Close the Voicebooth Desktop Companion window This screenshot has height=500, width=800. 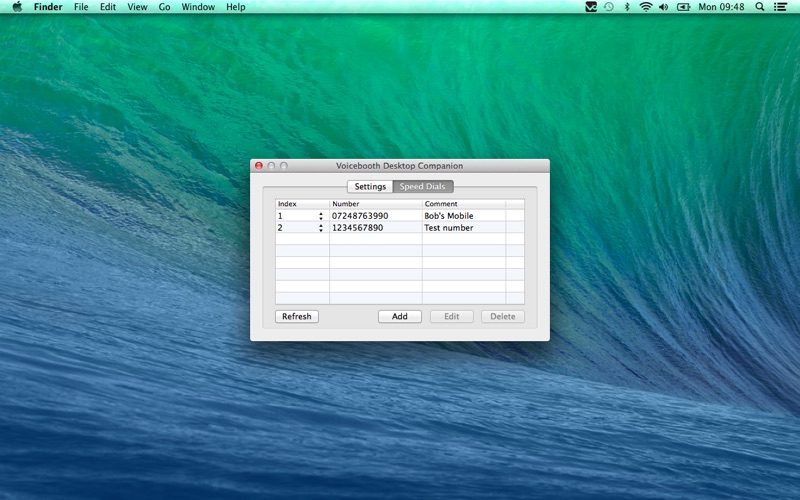[x=259, y=166]
